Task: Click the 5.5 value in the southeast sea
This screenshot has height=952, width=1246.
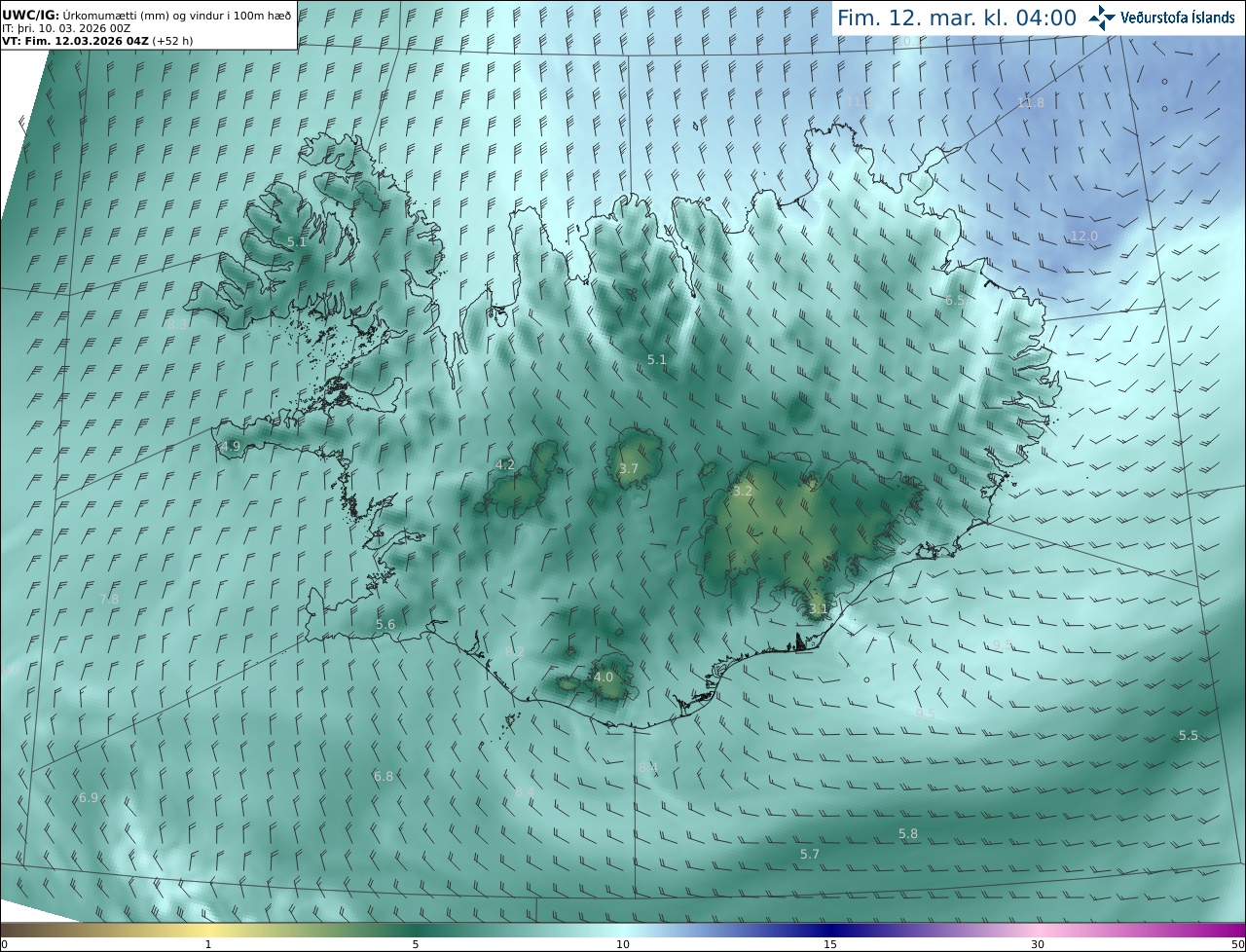Action: point(1189,735)
